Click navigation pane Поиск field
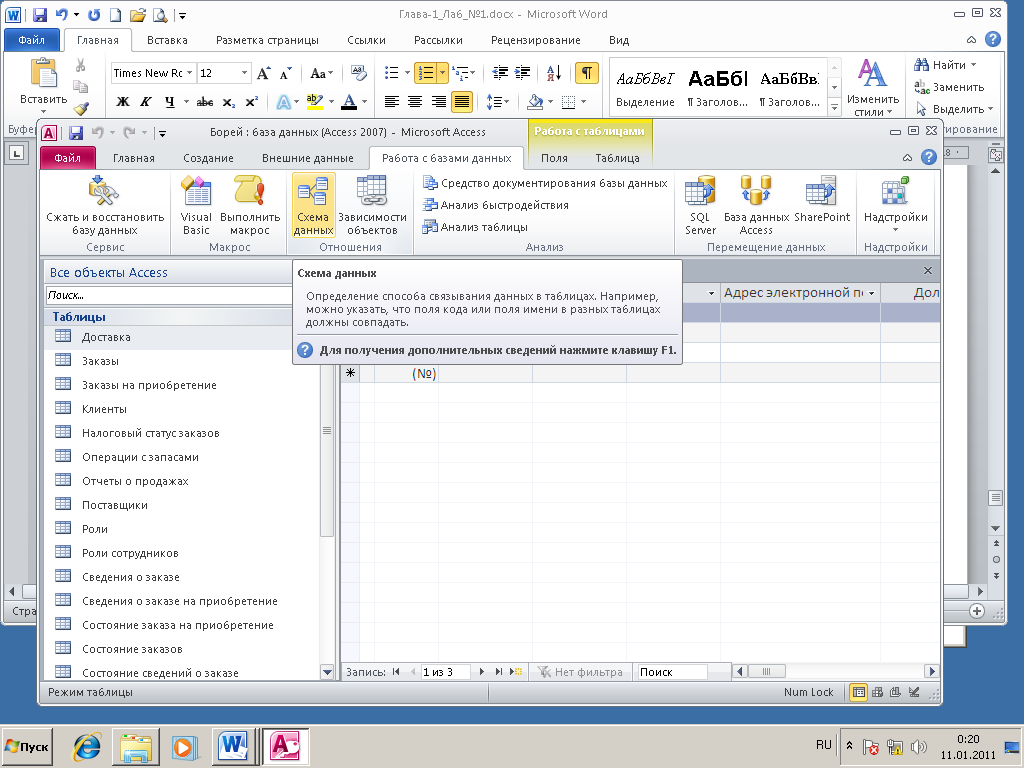Screen dimensions: 1024x768 (168, 295)
